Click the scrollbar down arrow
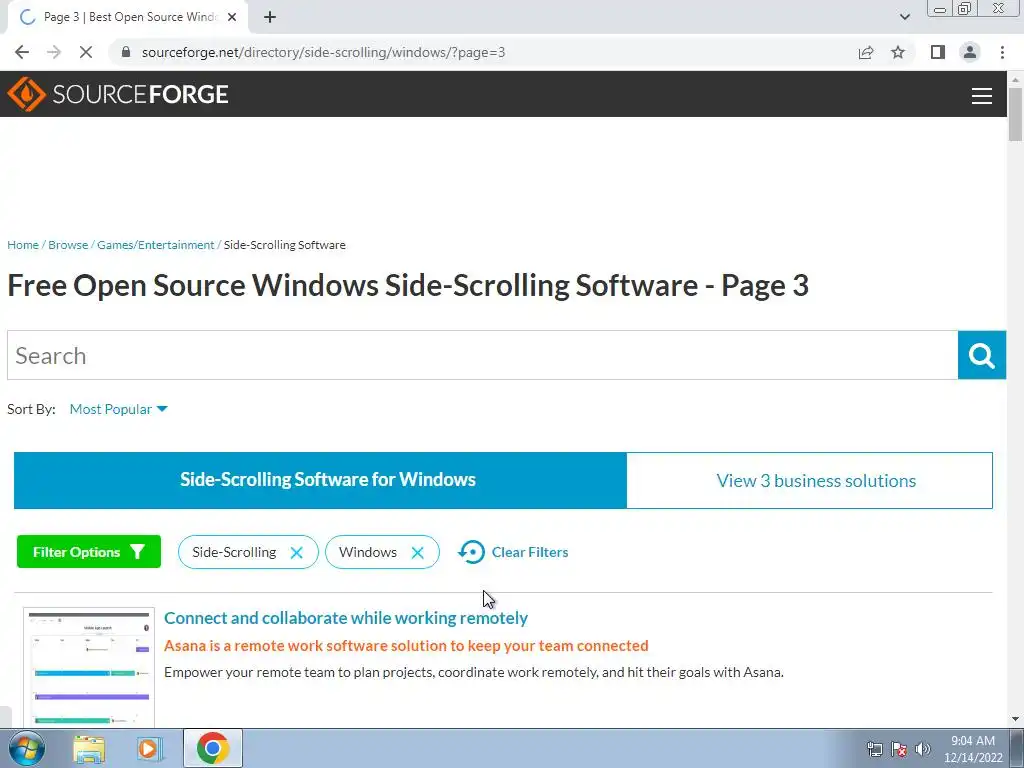This screenshot has height=768, width=1024. point(1015,719)
